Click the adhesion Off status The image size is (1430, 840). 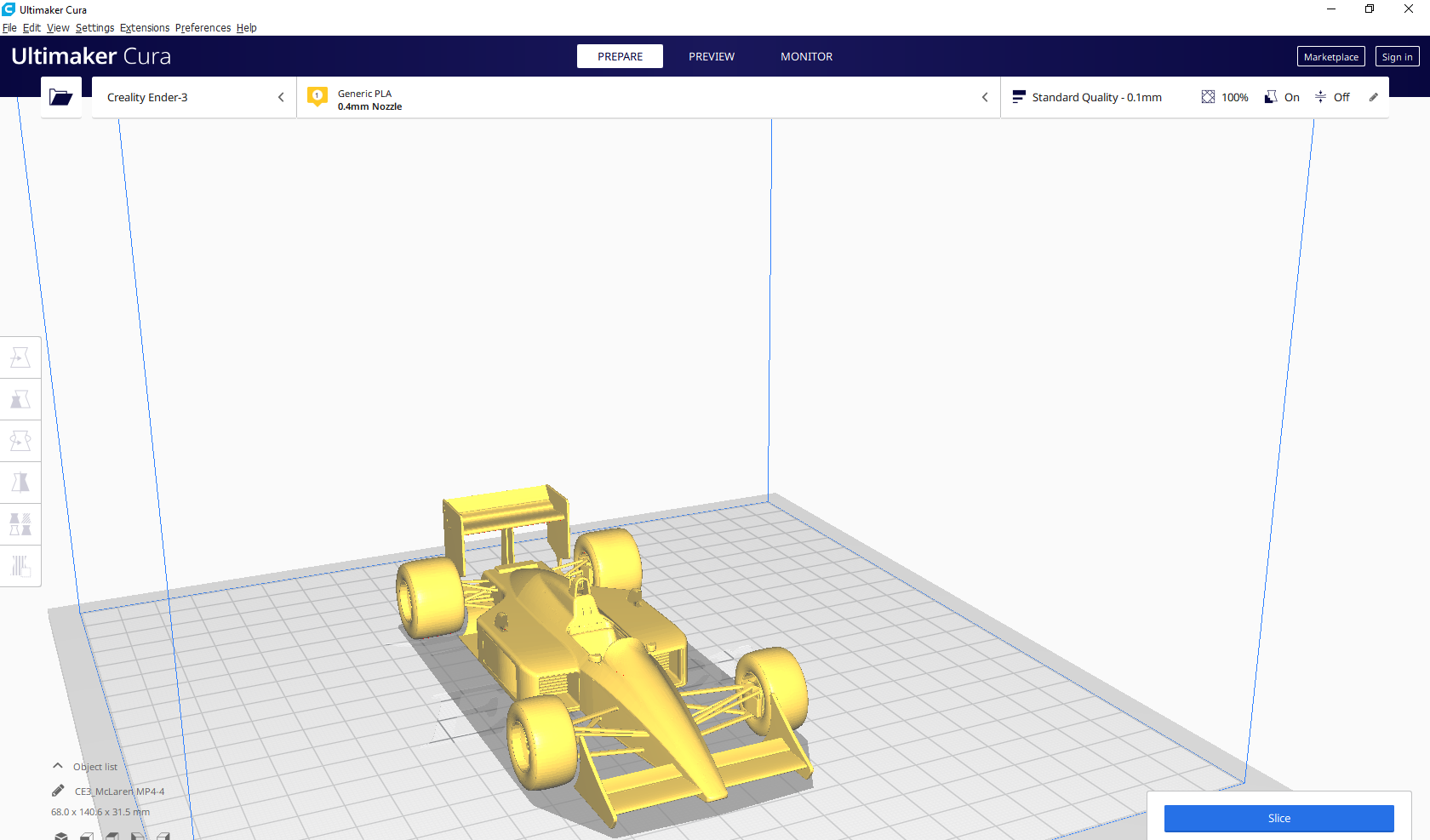1341,97
